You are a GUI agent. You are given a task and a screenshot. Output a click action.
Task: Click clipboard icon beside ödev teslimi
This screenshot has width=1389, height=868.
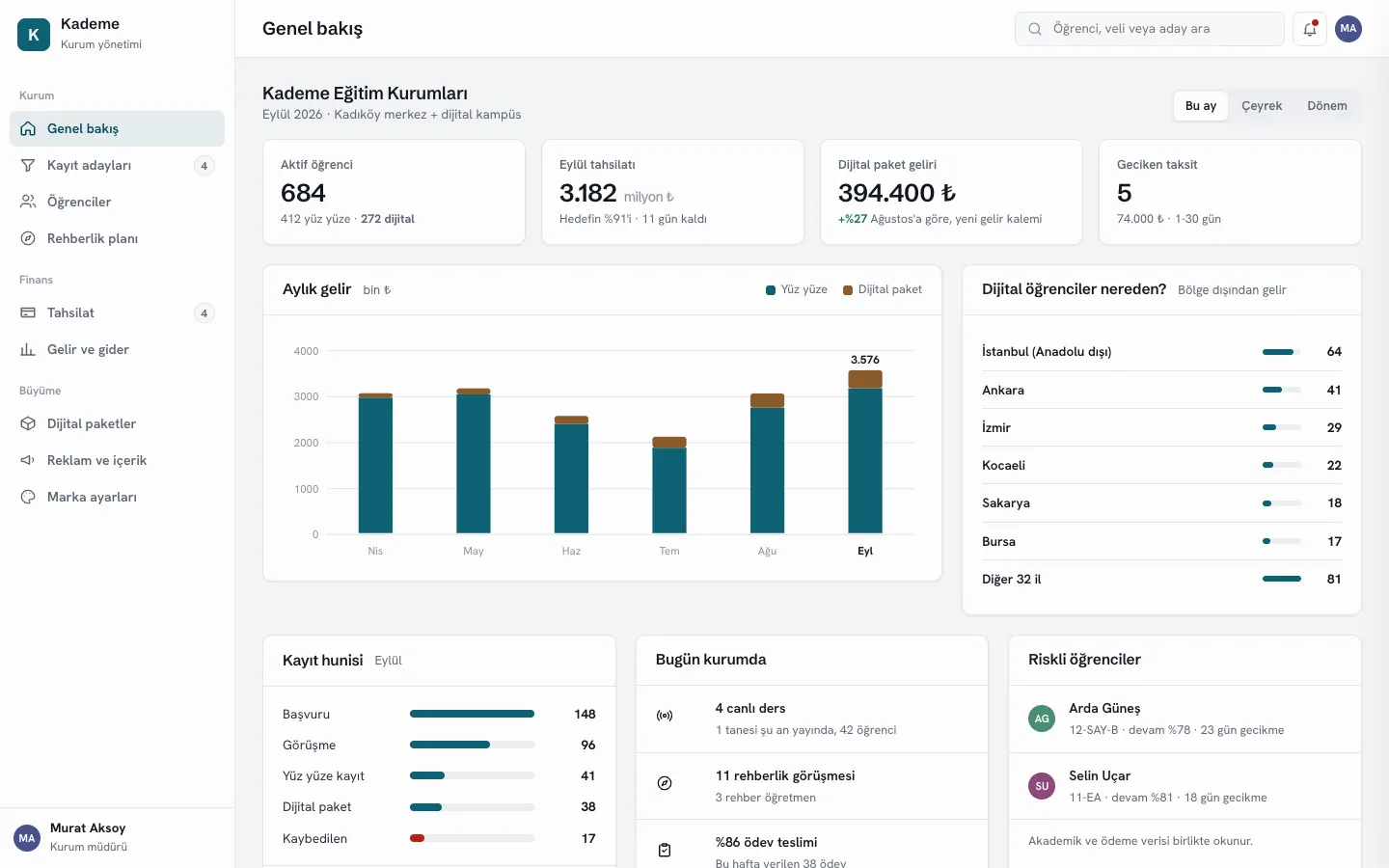click(x=665, y=850)
